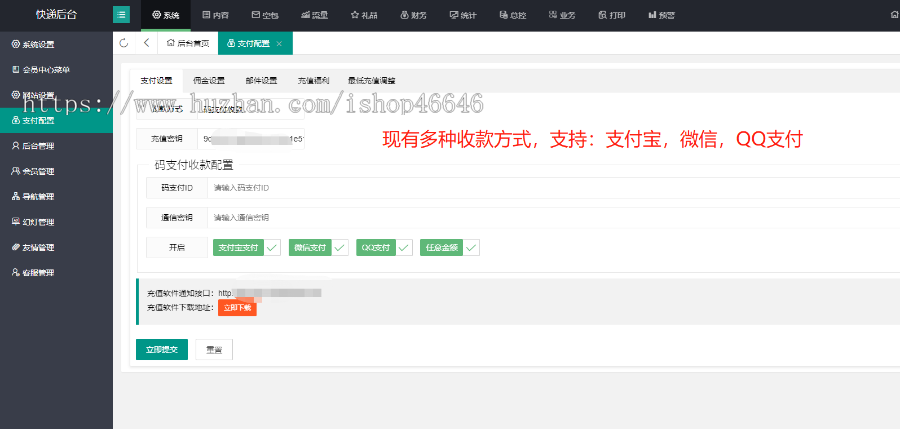This screenshot has height=429, width=900.
Task: Click the refresh icon beside the page tabs
Action: [123, 43]
